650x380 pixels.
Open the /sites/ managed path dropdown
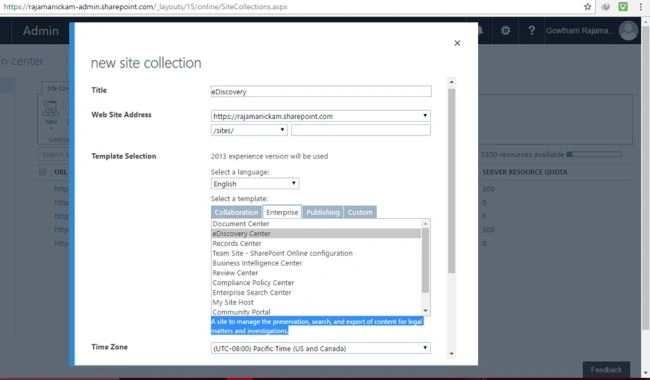[x=249, y=130]
